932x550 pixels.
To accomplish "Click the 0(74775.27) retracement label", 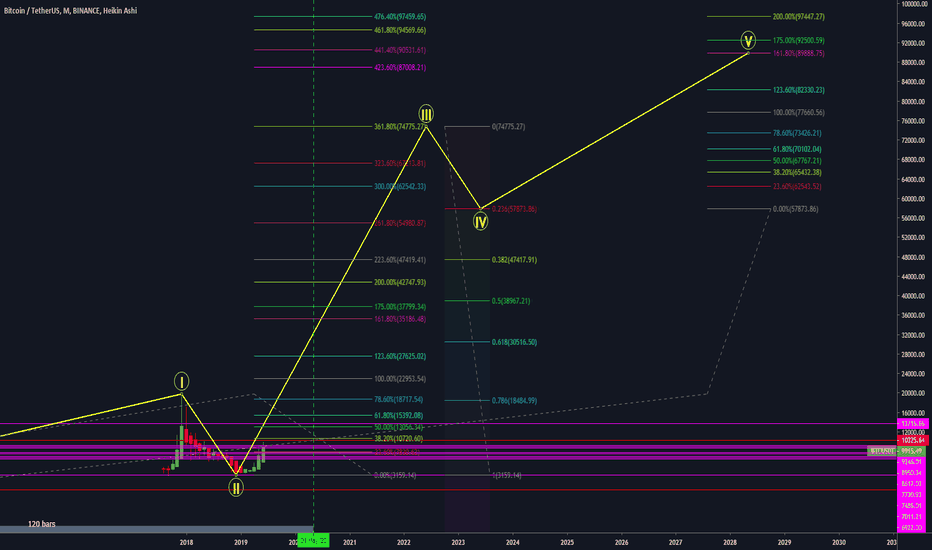I will coord(508,127).
